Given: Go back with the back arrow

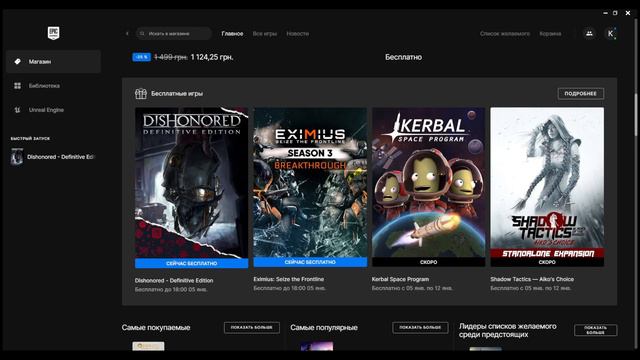Looking at the screenshot, I should pyautogui.click(x=127, y=33).
